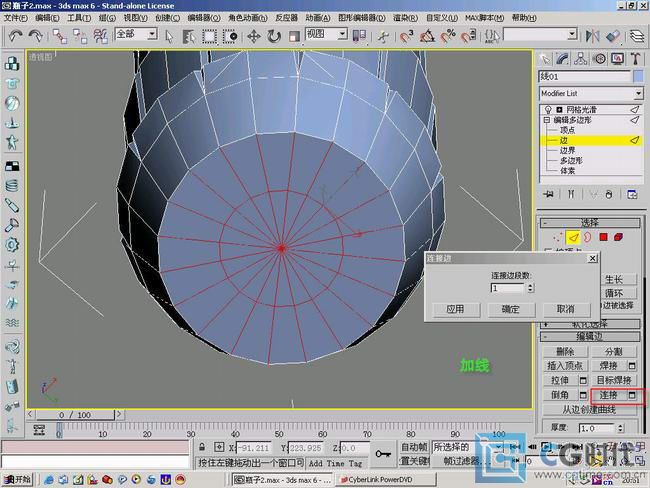Open Configure Modifier Sets icon

coord(632,194)
